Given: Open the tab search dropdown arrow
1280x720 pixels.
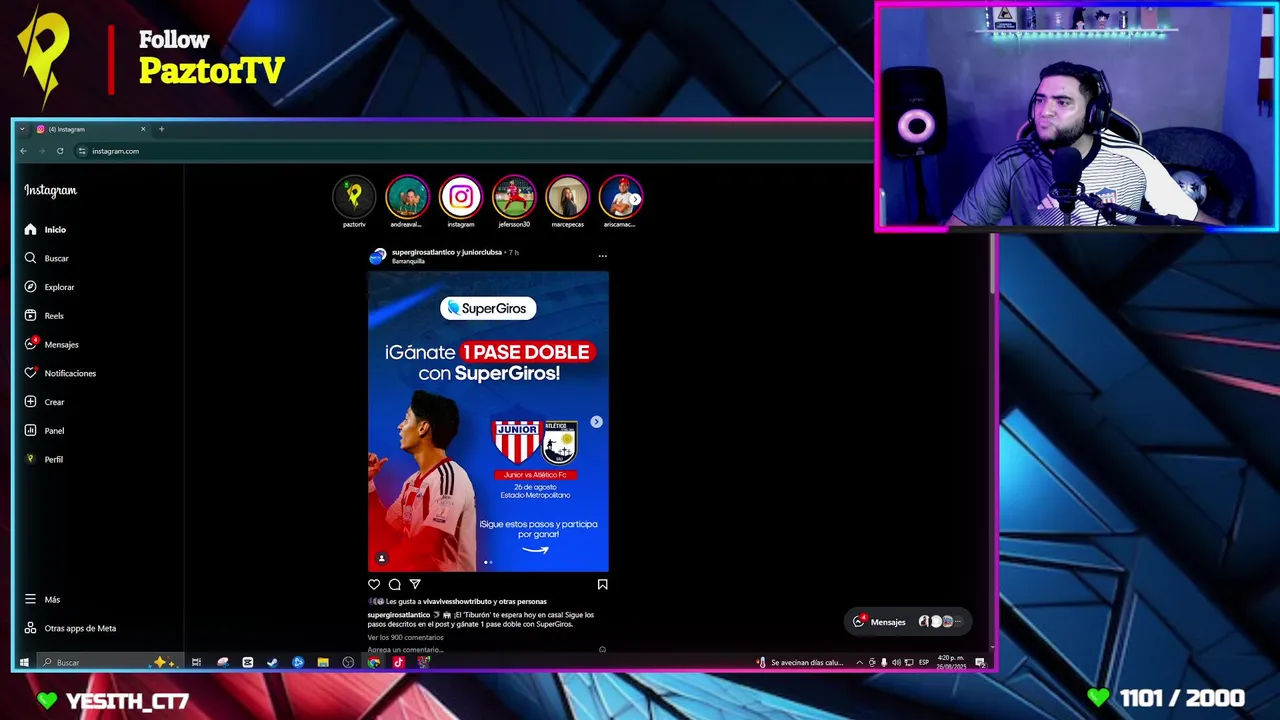Looking at the screenshot, I should 22,129.
